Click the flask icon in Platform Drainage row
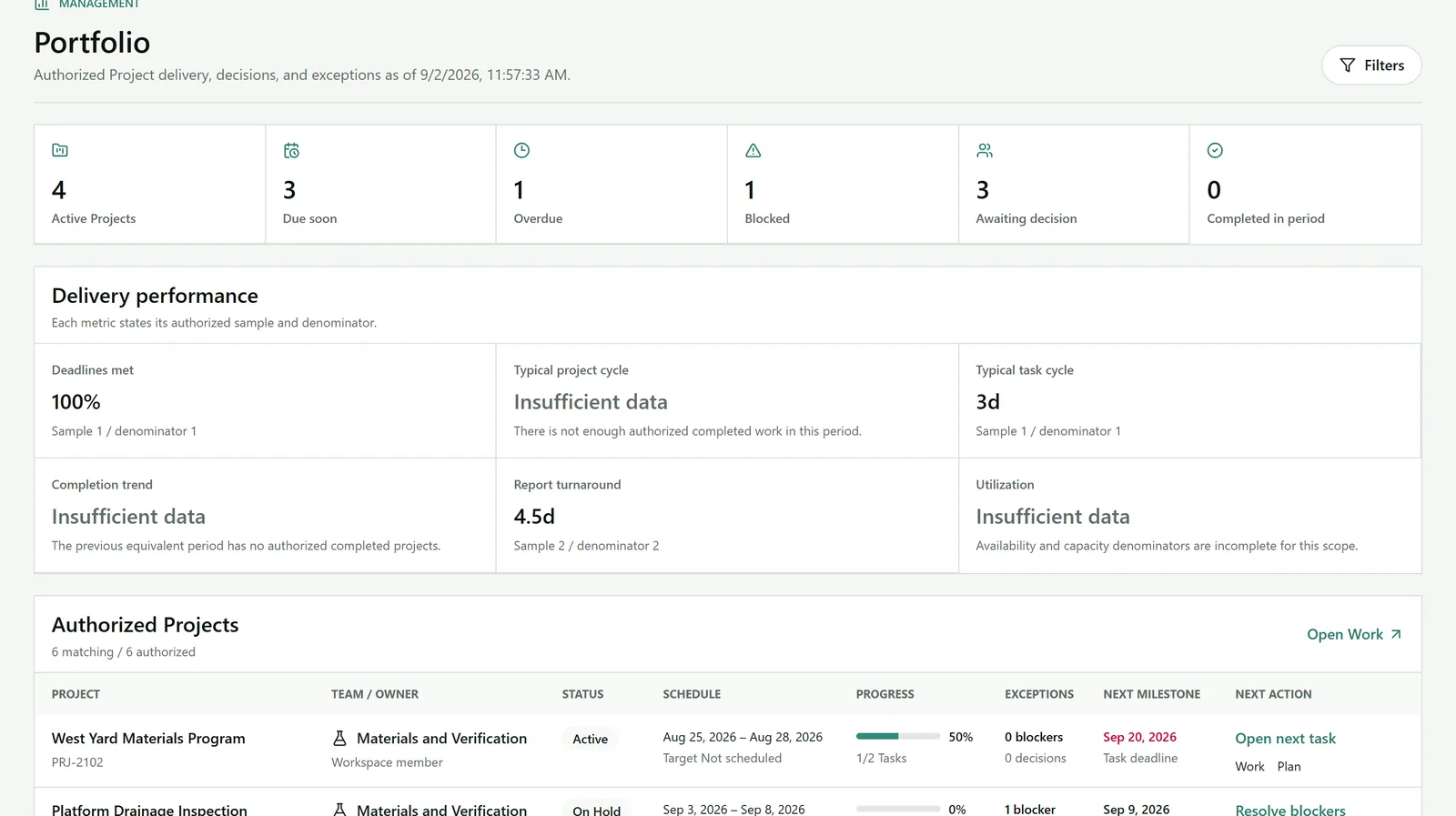Screen dimensions: 1456x816 (x=339, y=809)
